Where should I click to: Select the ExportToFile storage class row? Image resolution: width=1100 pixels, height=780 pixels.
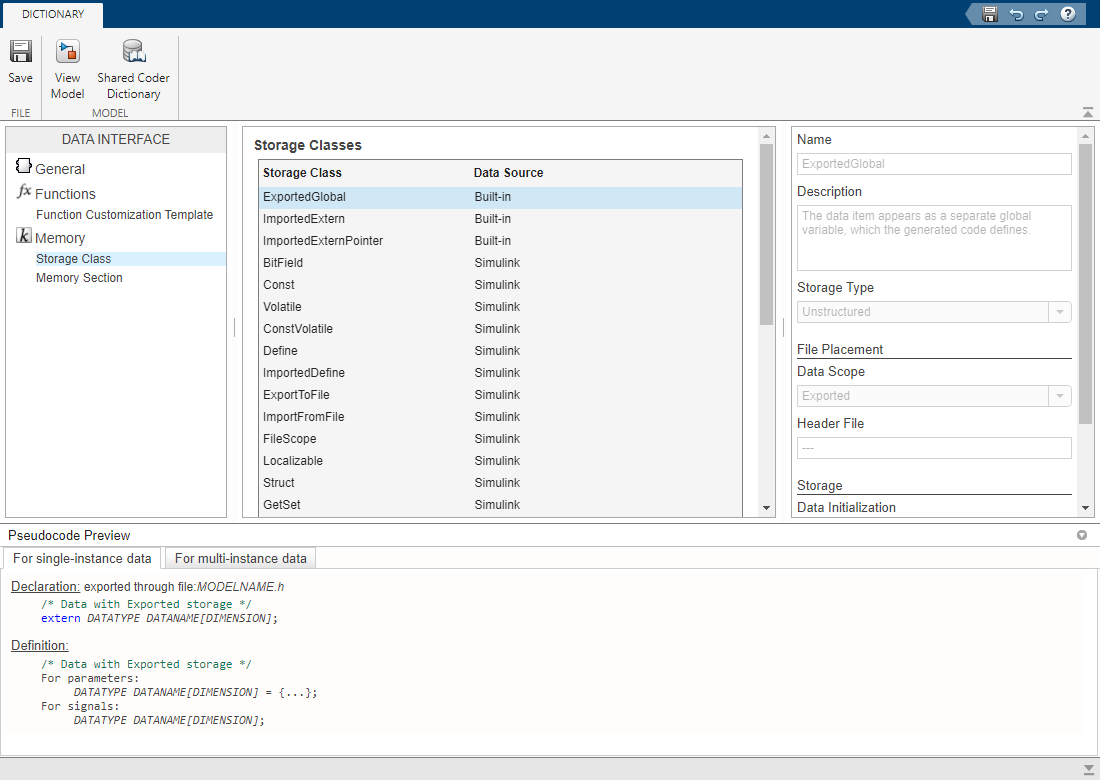coord(296,395)
